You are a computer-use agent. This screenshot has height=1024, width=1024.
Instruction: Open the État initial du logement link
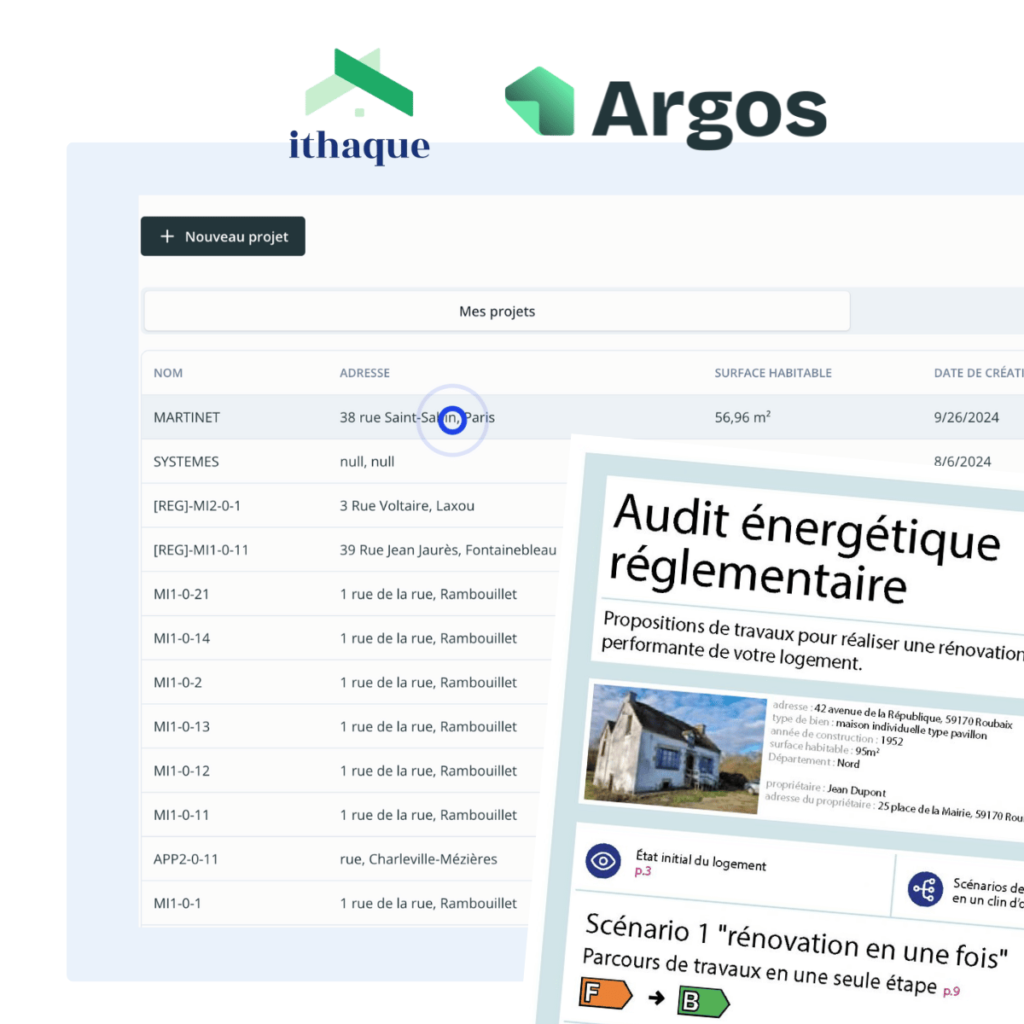coord(701,861)
